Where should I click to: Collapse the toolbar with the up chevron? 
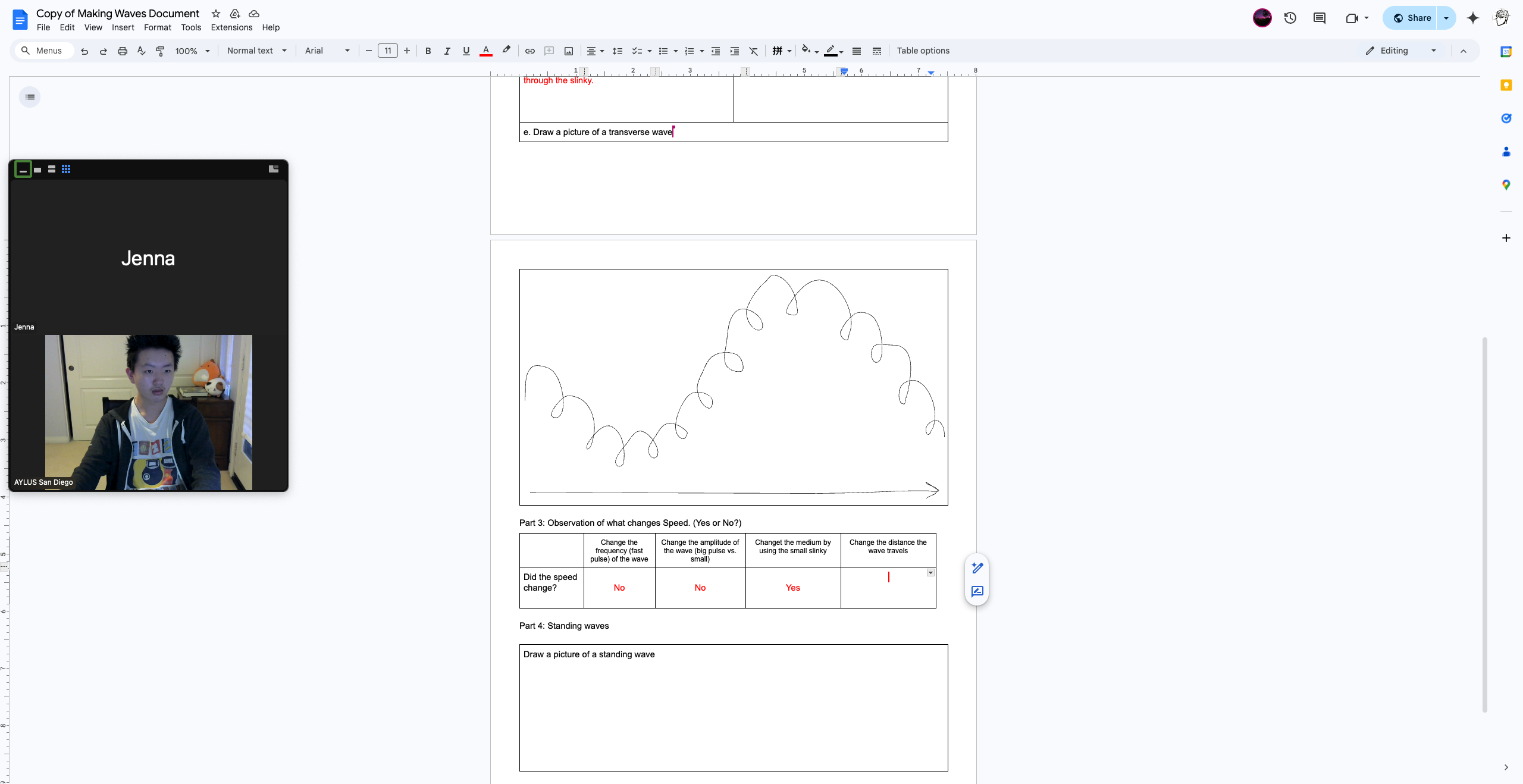tap(1464, 51)
